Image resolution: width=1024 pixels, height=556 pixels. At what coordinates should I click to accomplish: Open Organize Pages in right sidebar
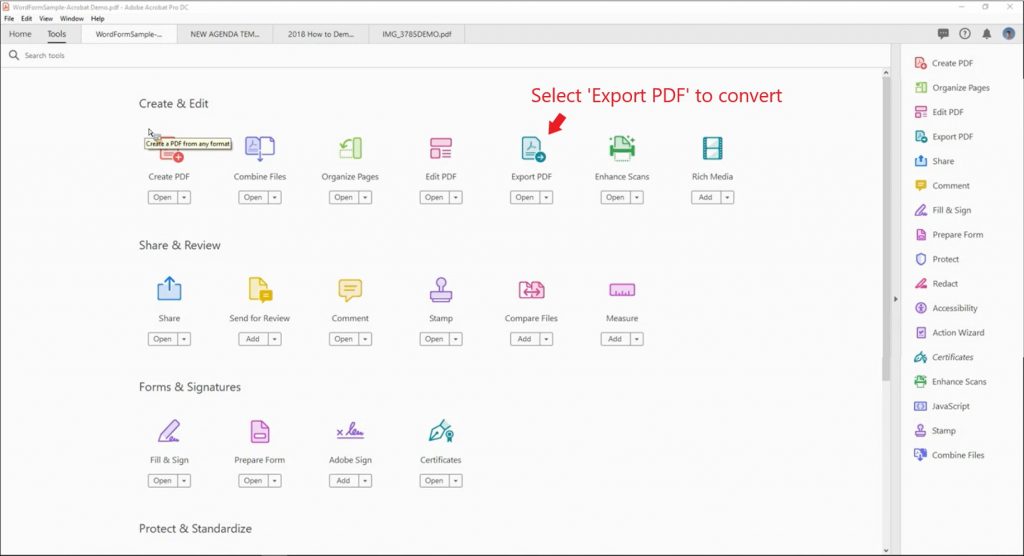[x=952, y=88]
